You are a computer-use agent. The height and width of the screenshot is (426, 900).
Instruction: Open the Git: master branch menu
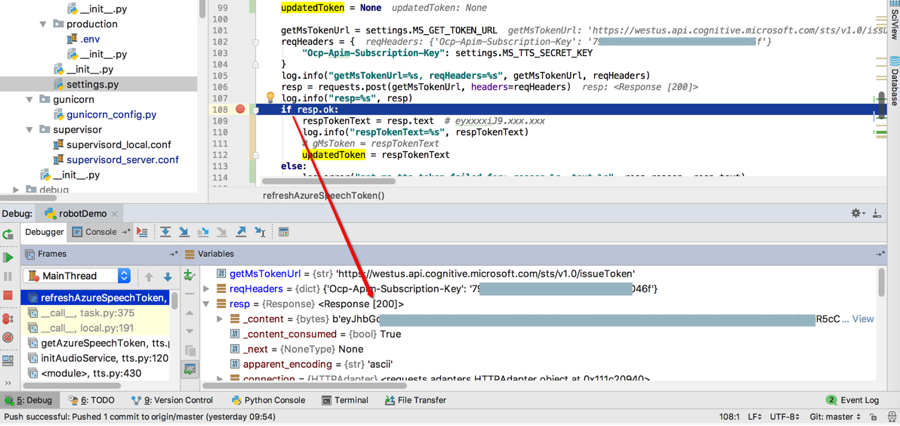click(x=837, y=416)
